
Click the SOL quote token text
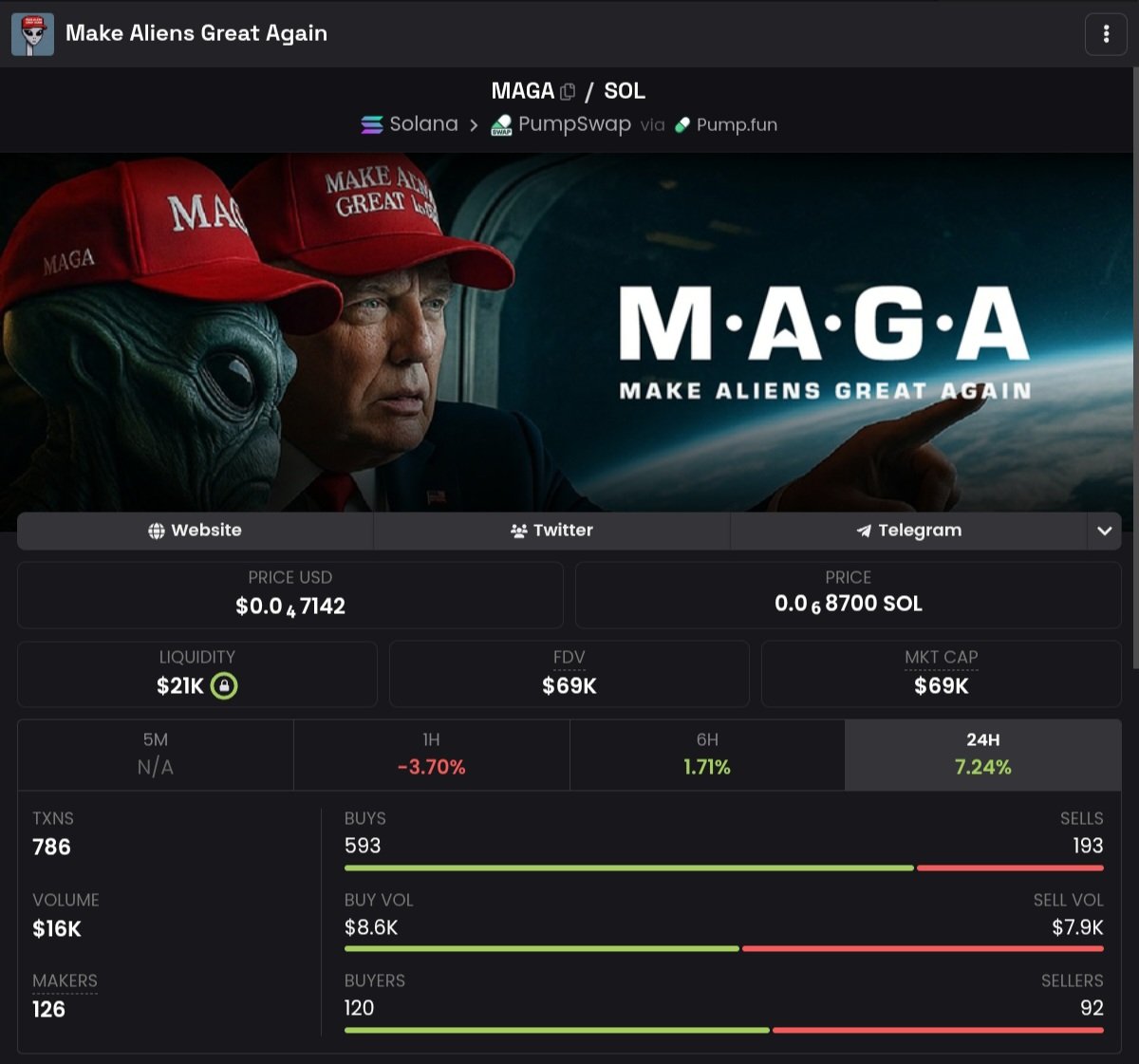[625, 91]
